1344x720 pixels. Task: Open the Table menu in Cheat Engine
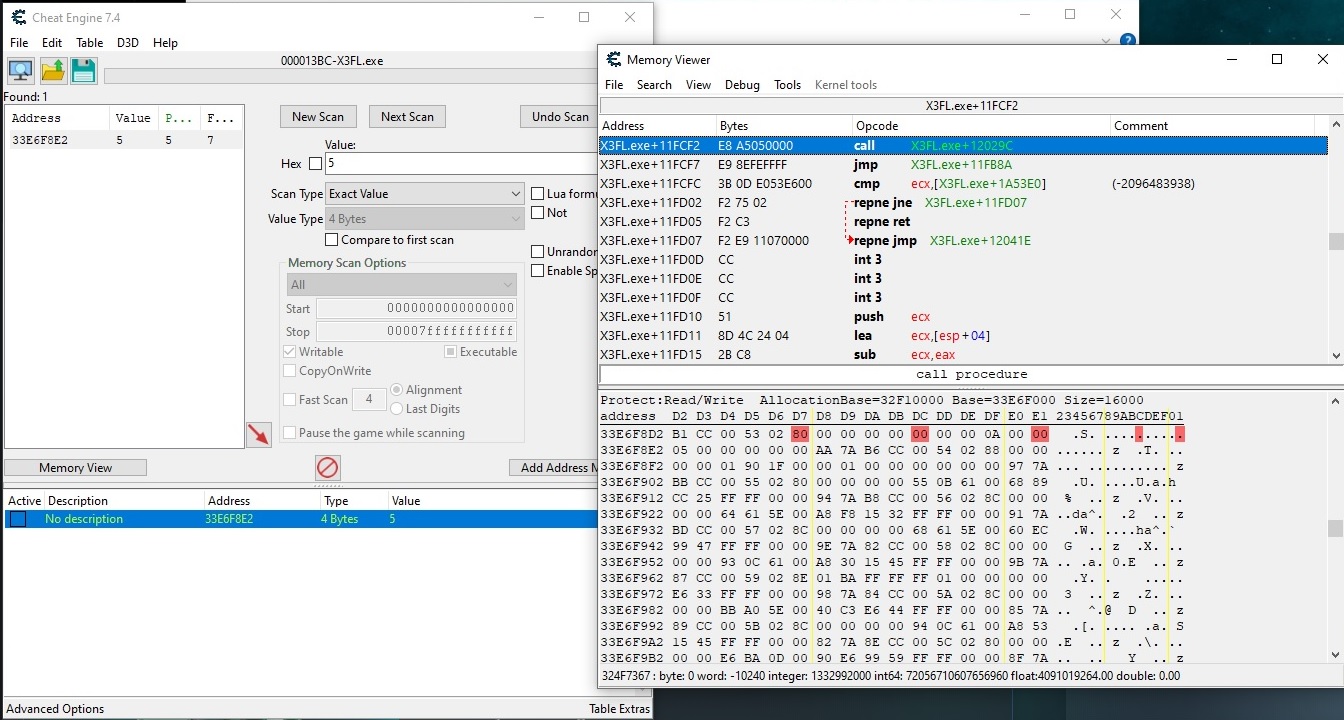(x=89, y=43)
